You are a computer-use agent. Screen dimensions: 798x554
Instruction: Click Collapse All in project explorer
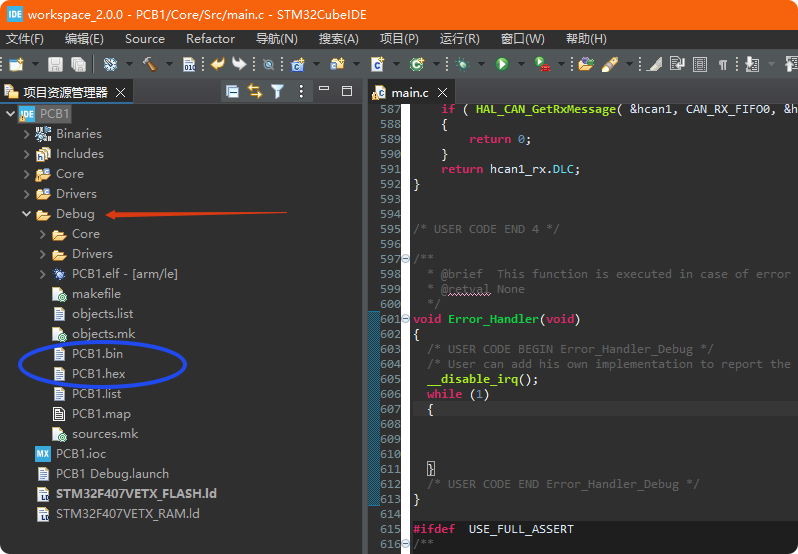(x=232, y=91)
